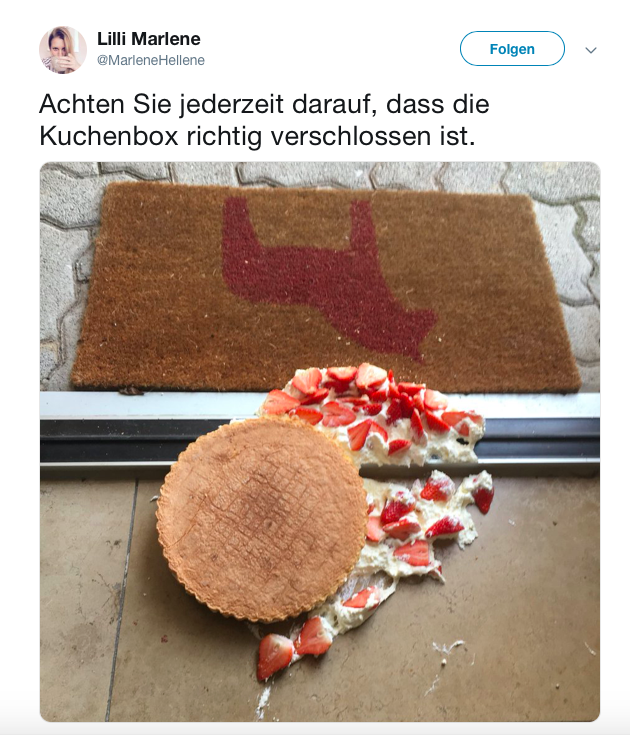Viewport: 630px width, 735px height.
Task: Open the attached fallen cake photo
Action: coord(320,442)
